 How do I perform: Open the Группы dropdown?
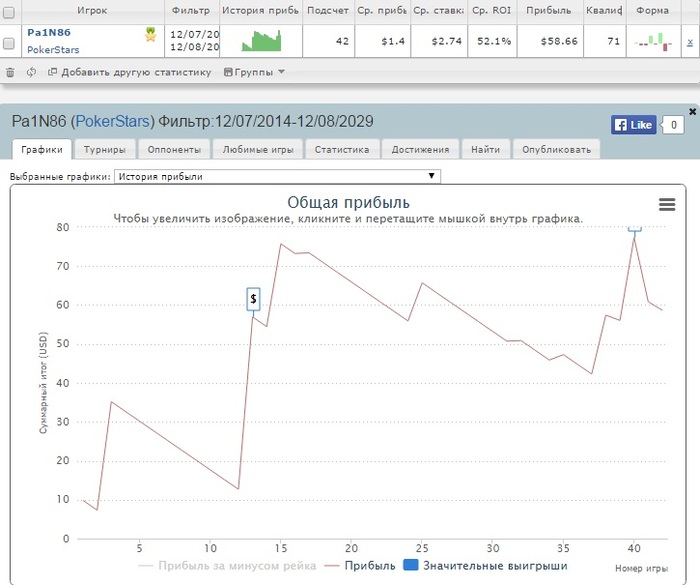[x=254, y=72]
